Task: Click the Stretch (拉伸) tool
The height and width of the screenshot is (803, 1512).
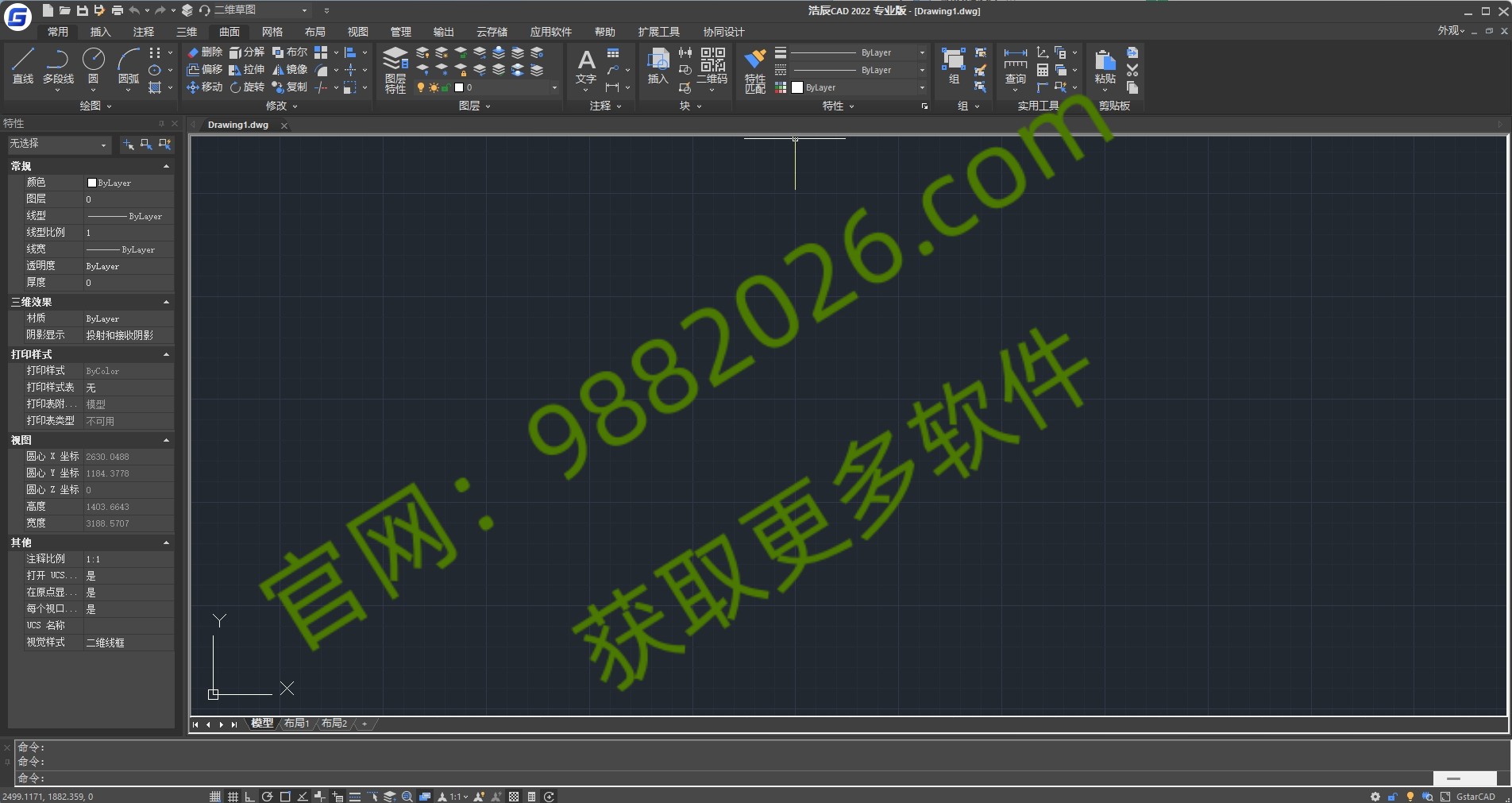Action: (247, 70)
